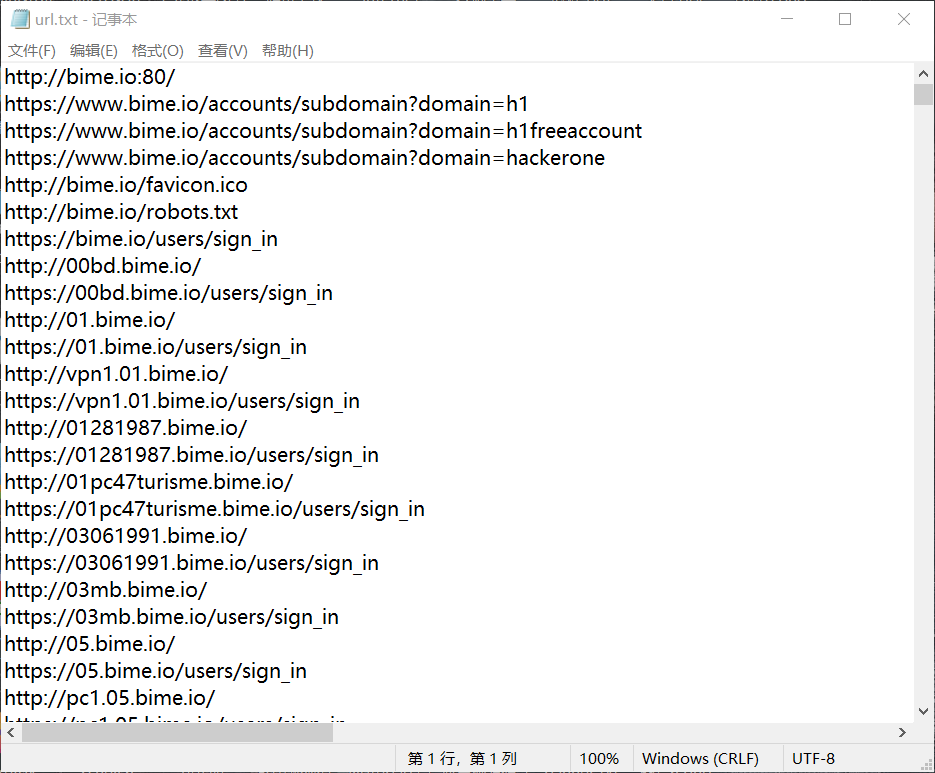Click the Notepad icon in title bar
The height and width of the screenshot is (773, 935).
(x=20, y=19)
